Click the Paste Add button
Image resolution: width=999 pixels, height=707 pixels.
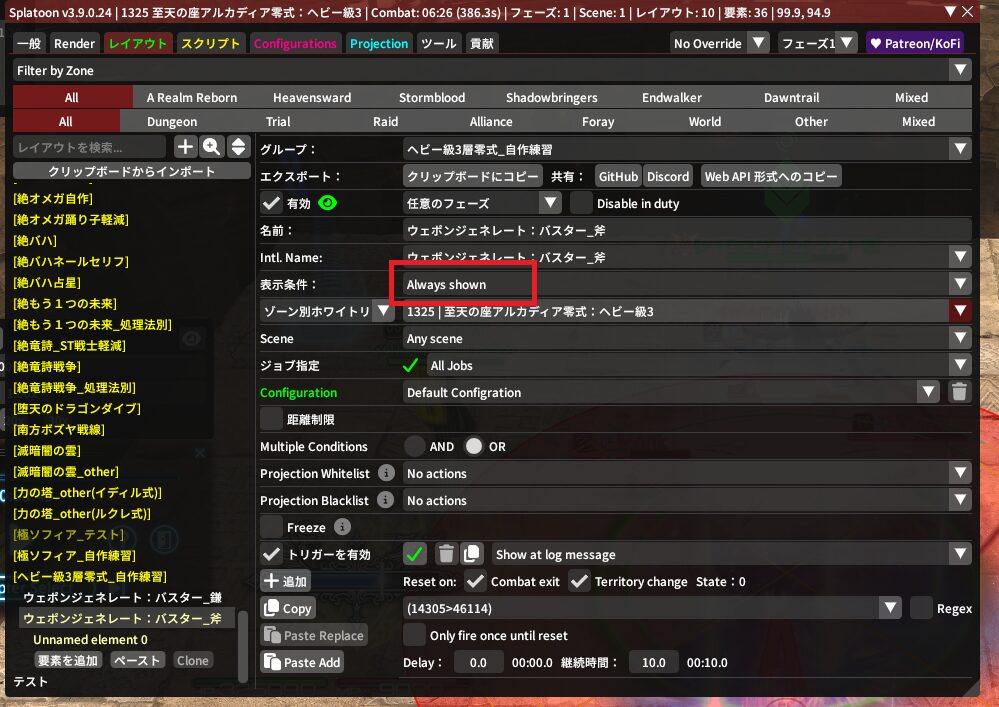(x=301, y=662)
